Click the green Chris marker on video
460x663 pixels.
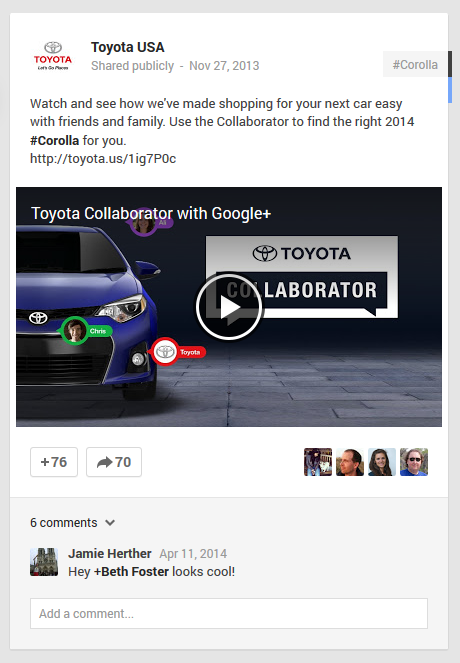coord(85,331)
